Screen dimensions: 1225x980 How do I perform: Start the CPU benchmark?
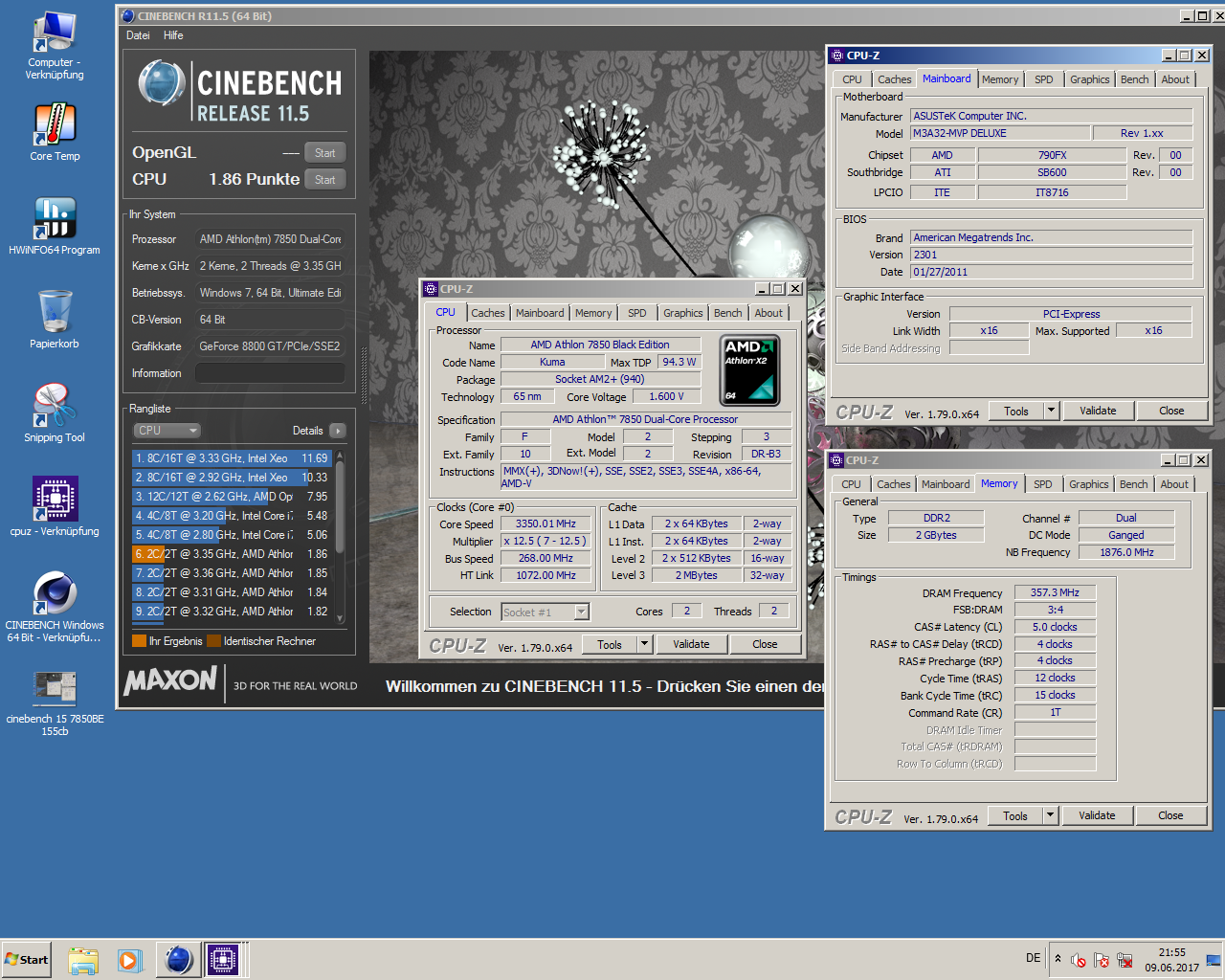pyautogui.click(x=325, y=180)
